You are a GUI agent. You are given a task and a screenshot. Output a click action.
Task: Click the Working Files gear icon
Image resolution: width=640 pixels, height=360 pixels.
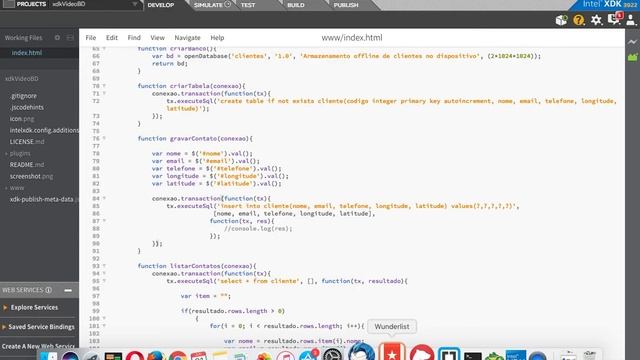[57, 38]
